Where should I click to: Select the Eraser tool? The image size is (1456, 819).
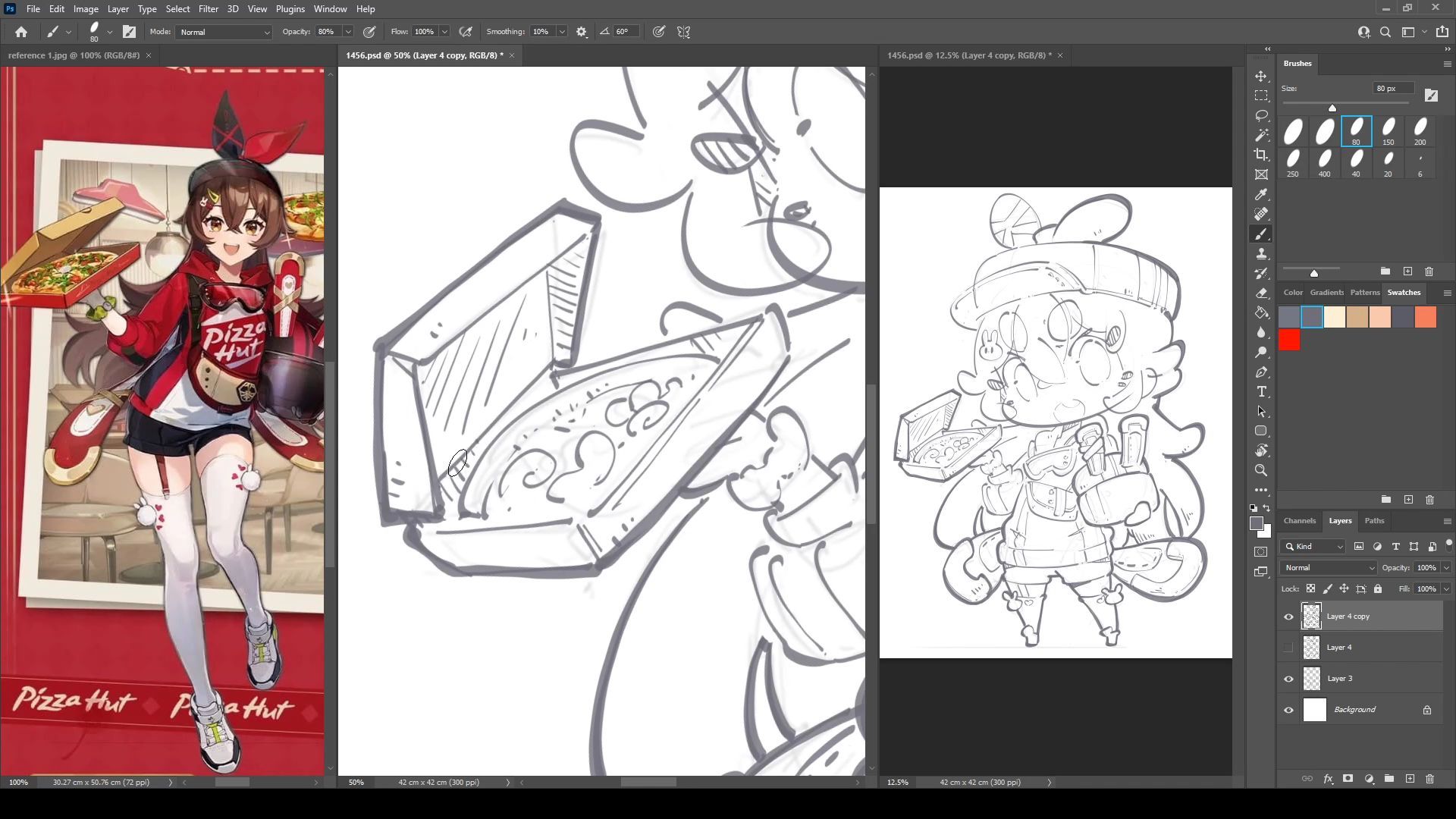point(1261,293)
